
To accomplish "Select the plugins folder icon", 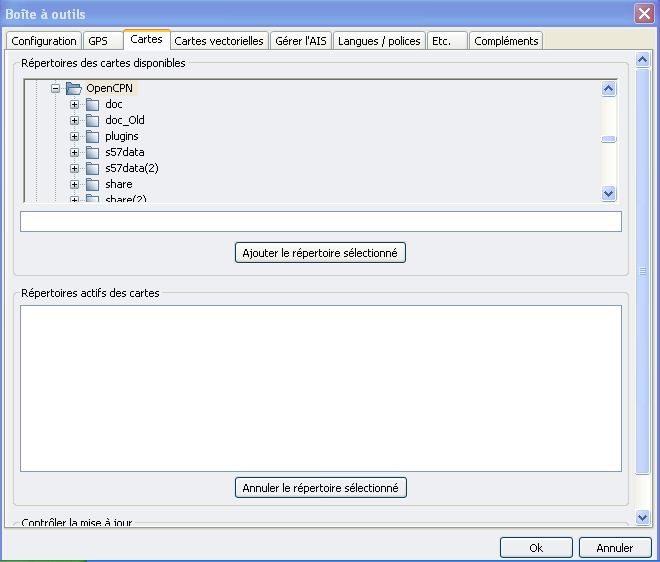I will click(93, 136).
